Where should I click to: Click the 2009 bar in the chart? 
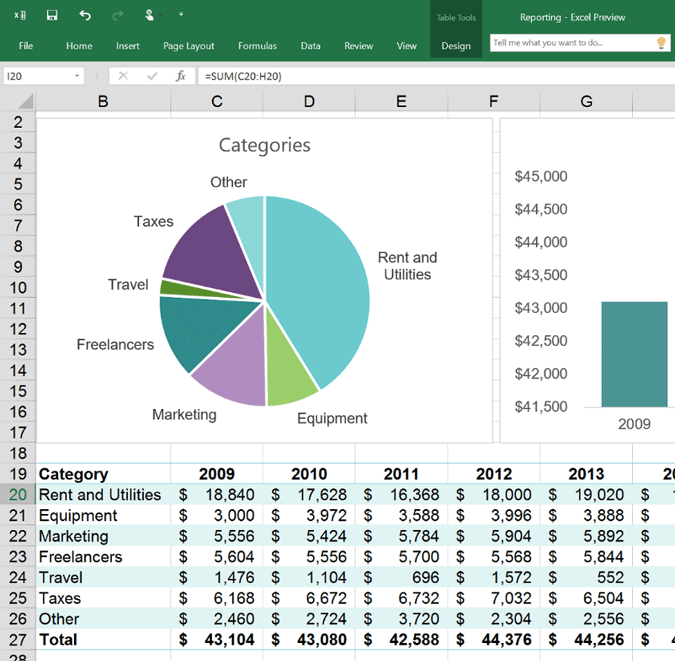634,354
